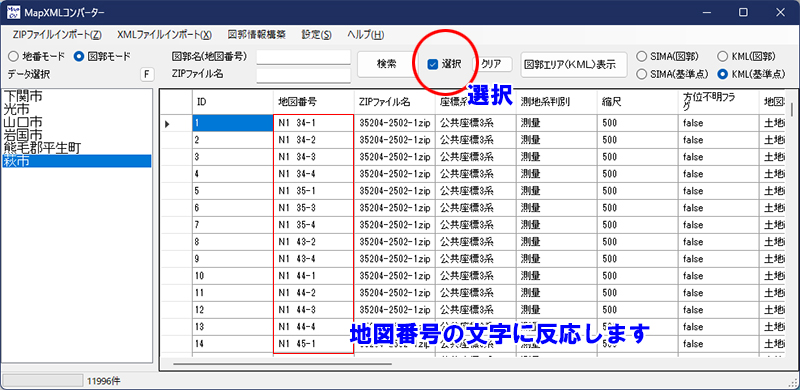Click the row selector arrow for row 1

(x=176, y=123)
